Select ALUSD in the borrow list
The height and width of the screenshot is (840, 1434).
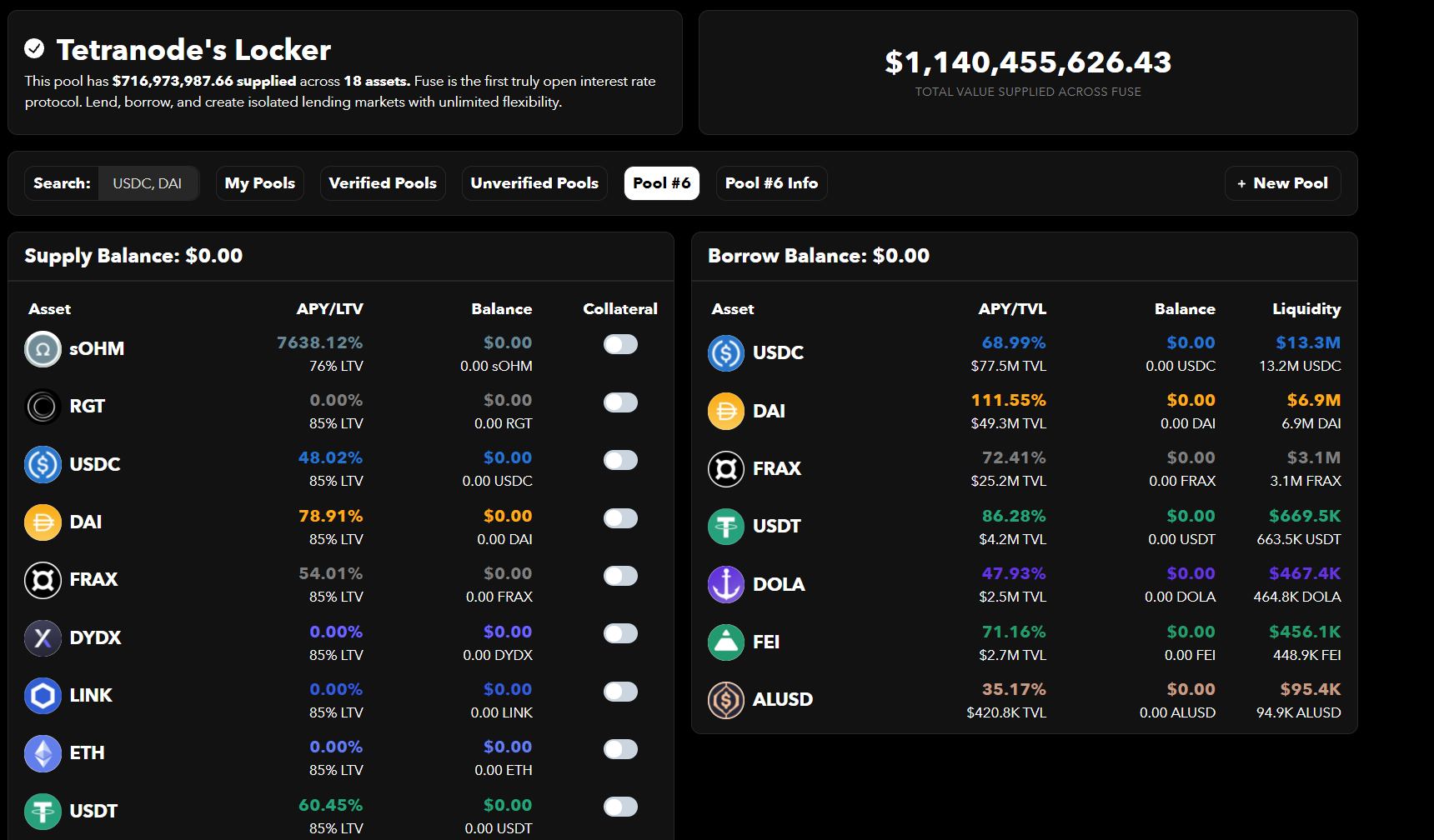point(1025,700)
